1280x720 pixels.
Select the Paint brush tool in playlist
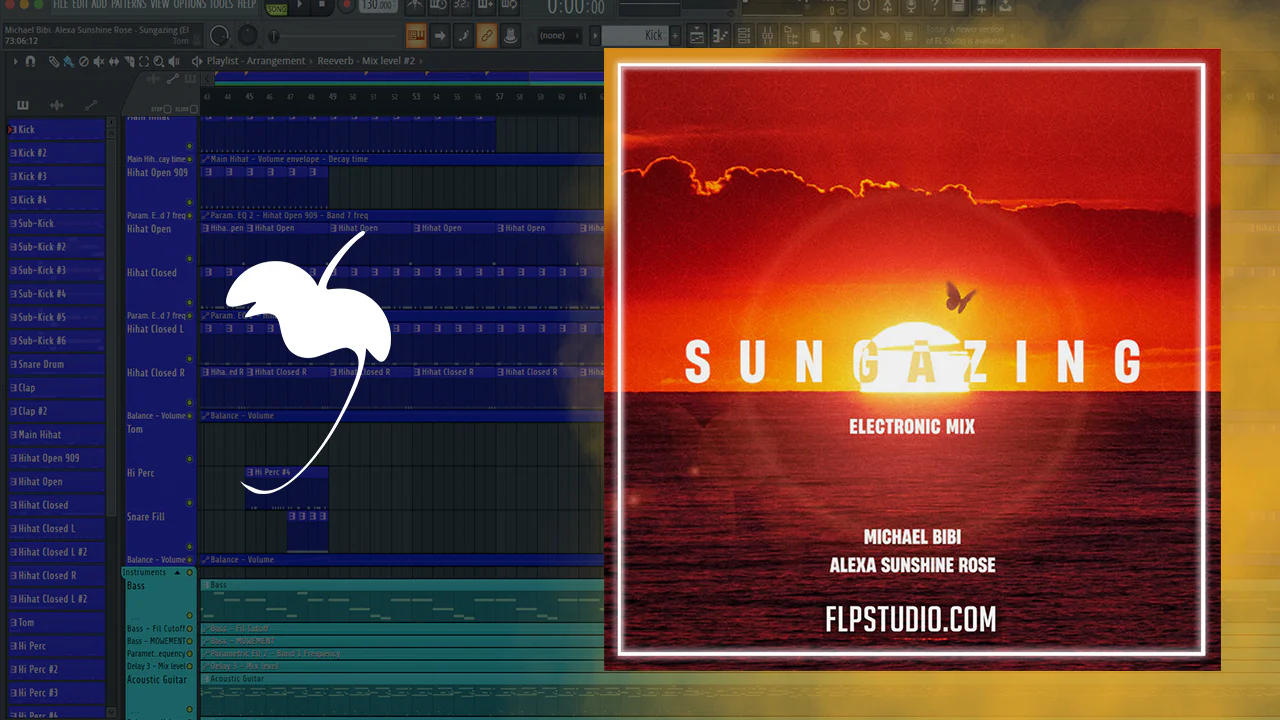(x=68, y=61)
